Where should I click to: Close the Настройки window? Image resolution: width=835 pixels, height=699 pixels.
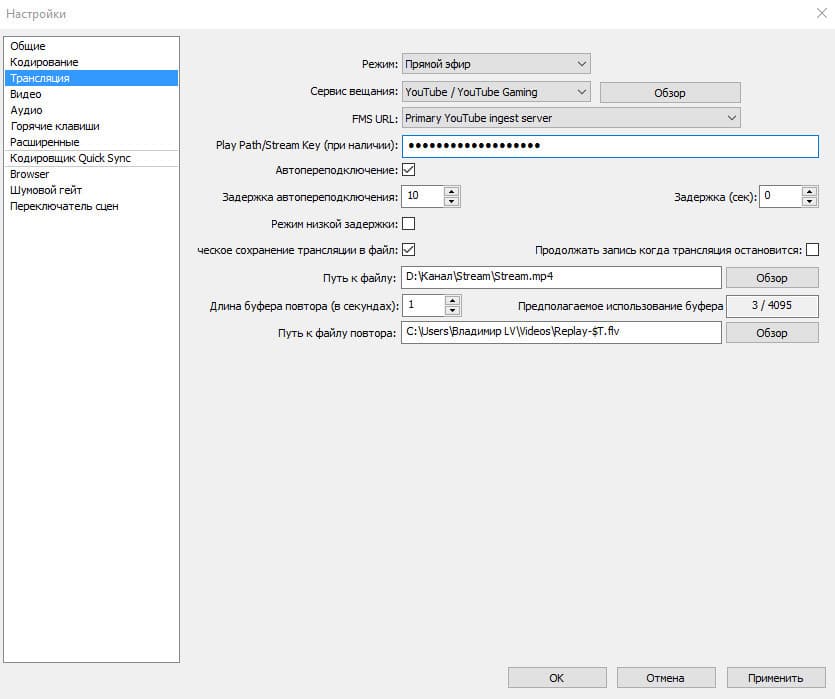point(822,13)
